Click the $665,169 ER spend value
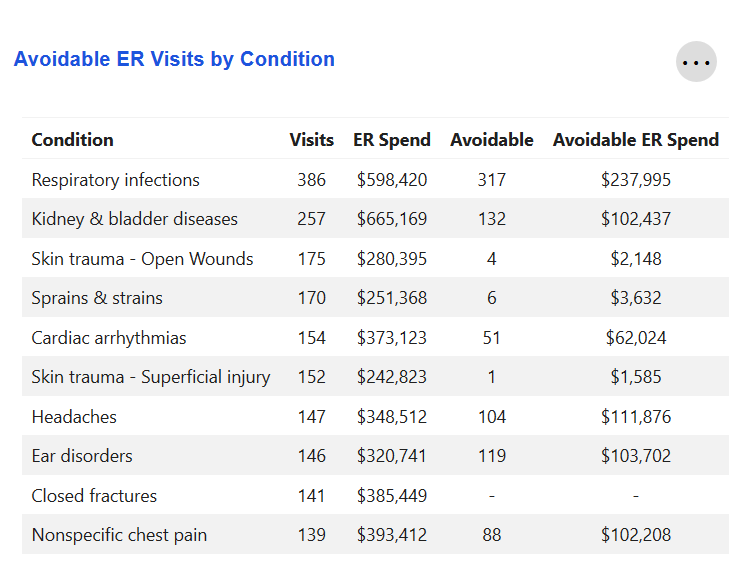This screenshot has height=576, width=743. [392, 219]
